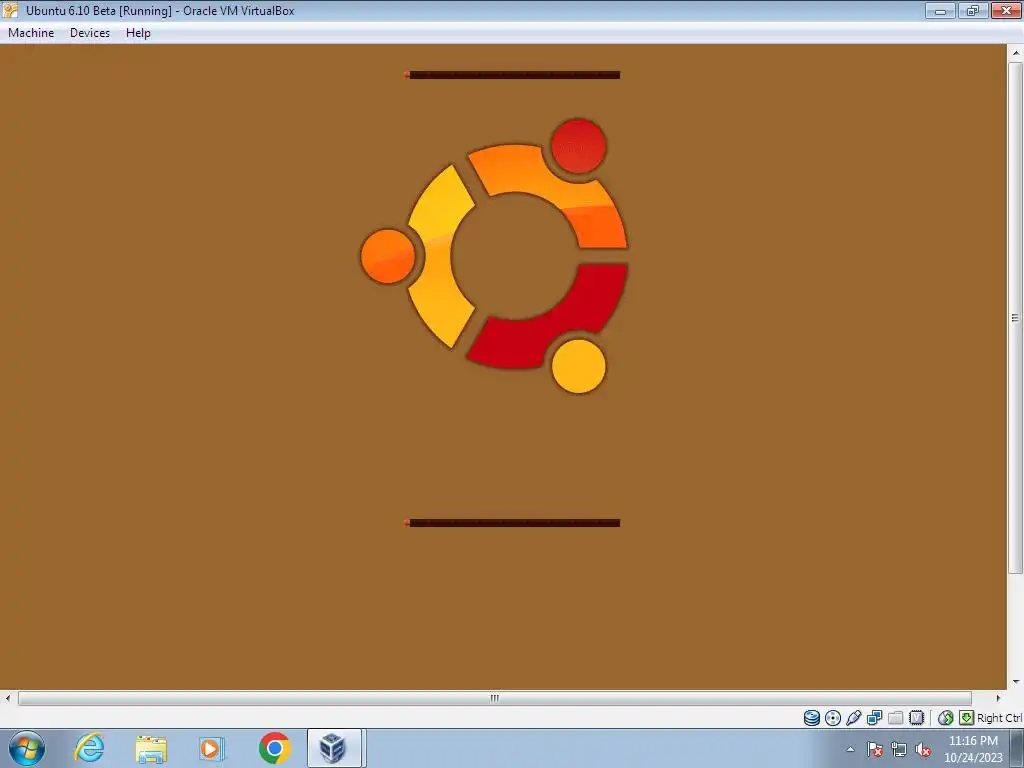Click the lower boot progress bar
Viewport: 1024px width, 768px height.
point(512,522)
